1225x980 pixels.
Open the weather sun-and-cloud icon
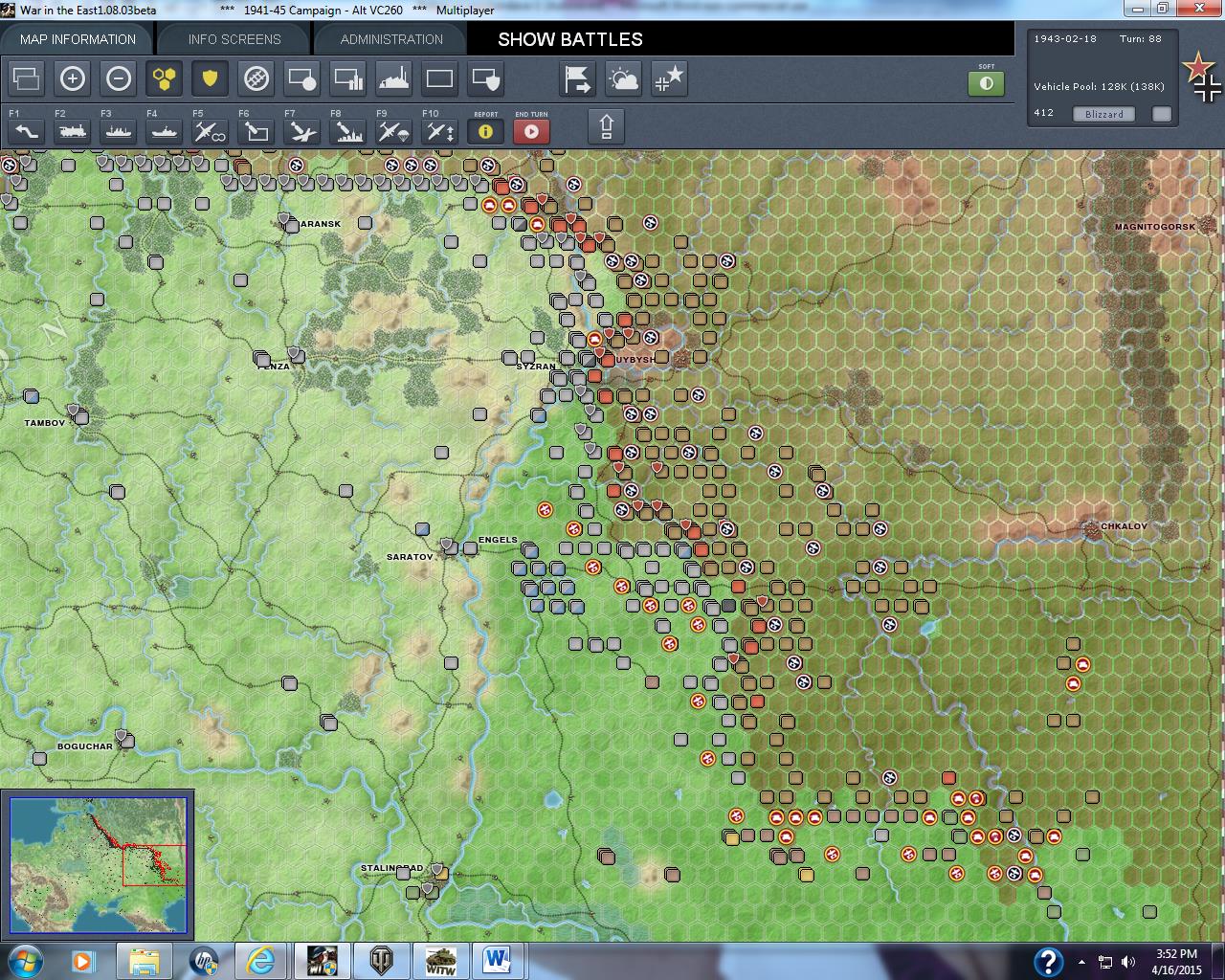[624, 78]
